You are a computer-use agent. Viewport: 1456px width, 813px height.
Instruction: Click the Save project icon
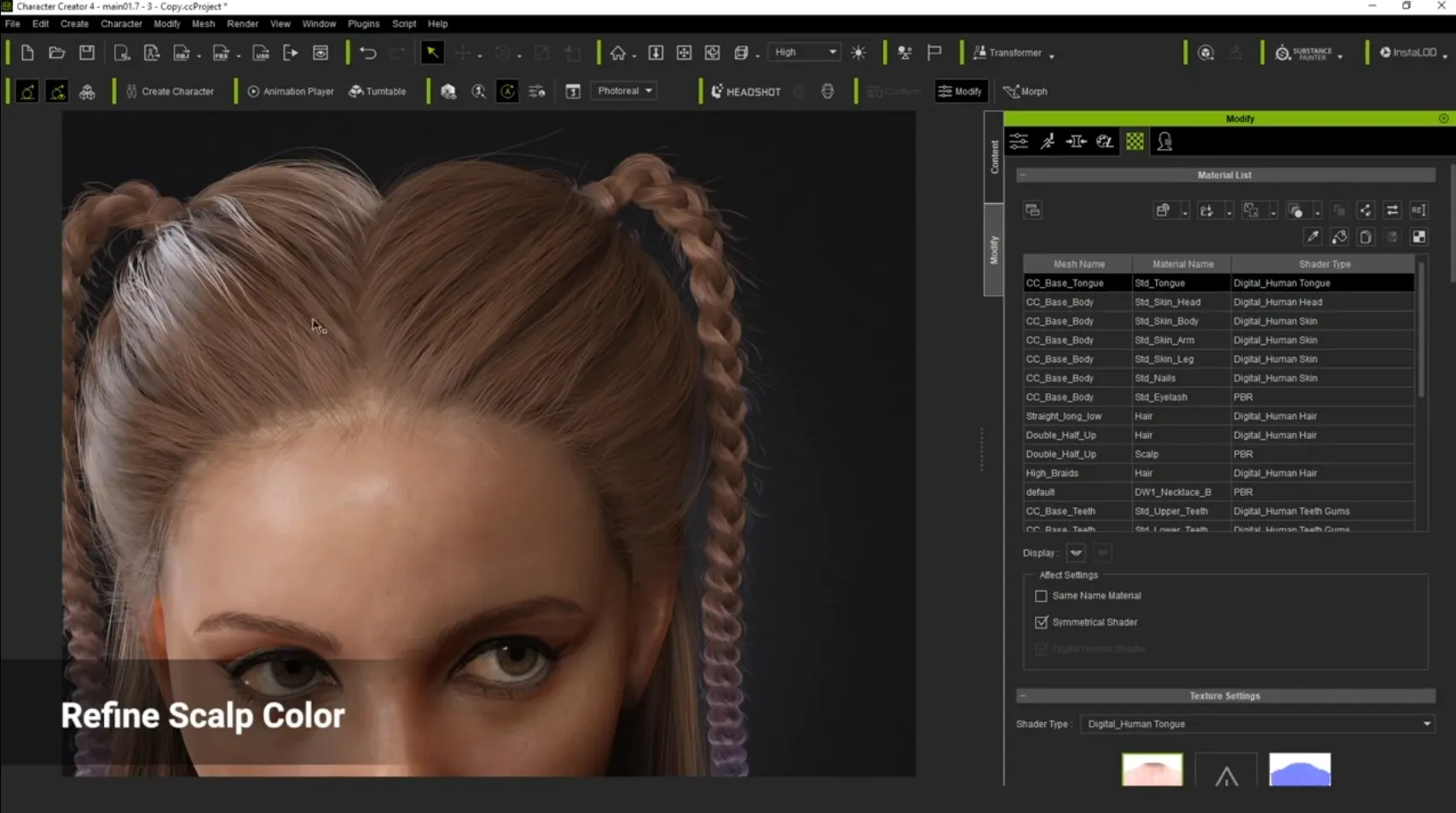point(87,53)
